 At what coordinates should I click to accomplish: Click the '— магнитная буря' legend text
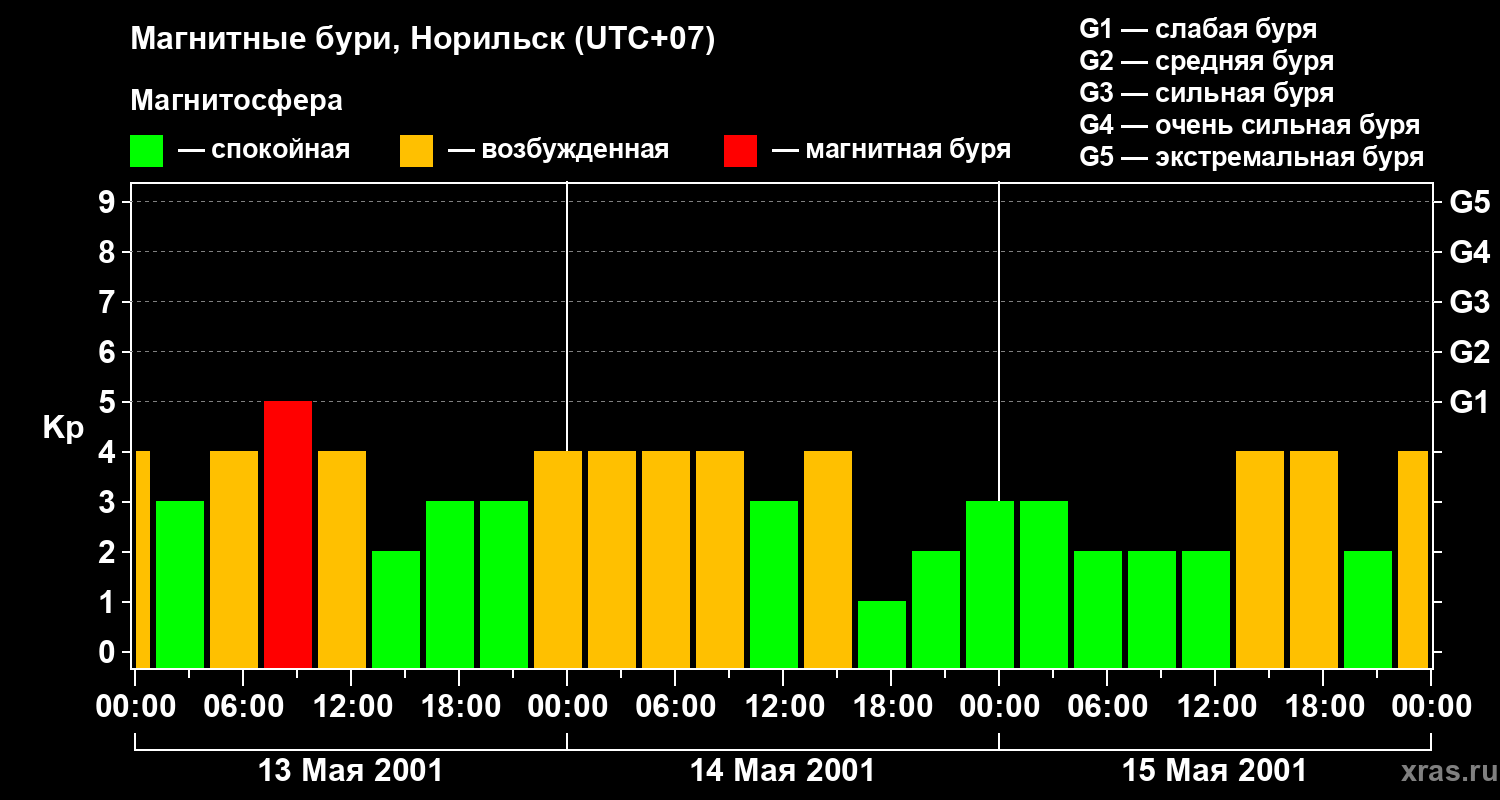click(891, 150)
